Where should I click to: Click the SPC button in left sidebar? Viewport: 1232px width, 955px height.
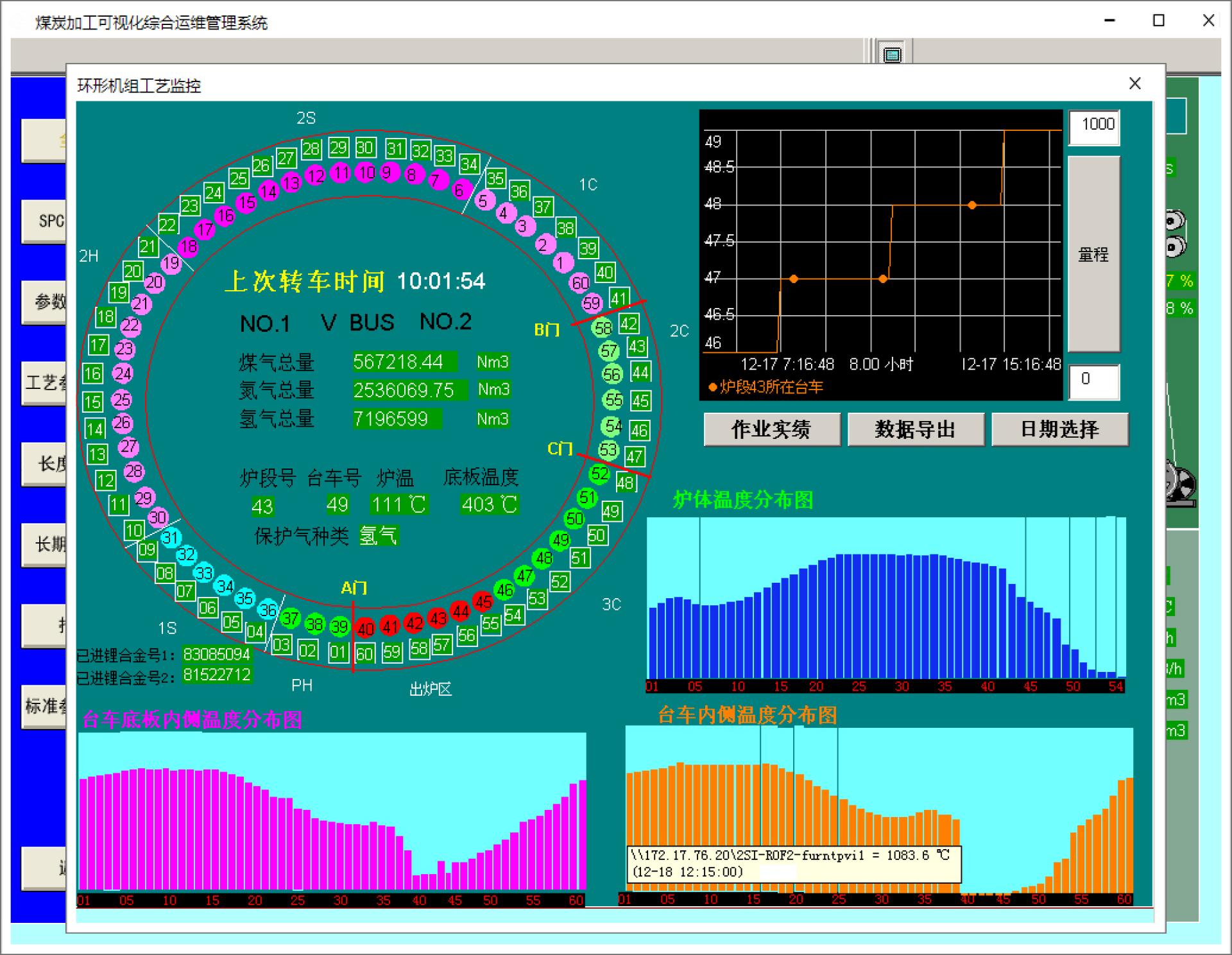44,221
